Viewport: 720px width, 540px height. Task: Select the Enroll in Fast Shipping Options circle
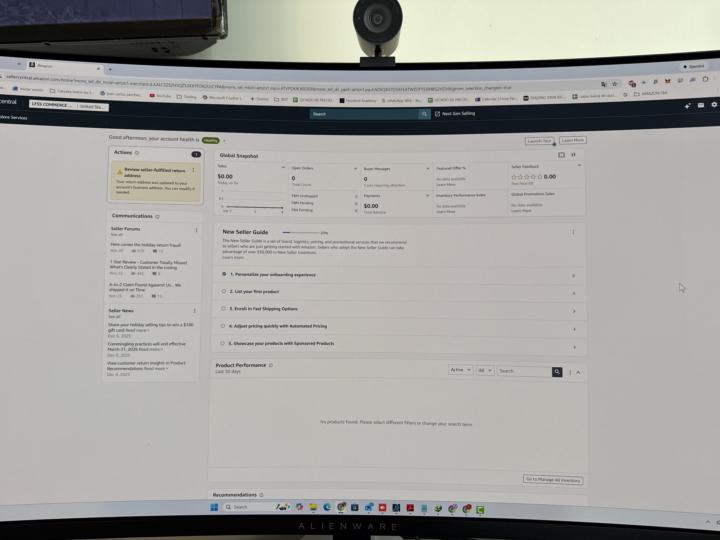[x=223, y=309]
